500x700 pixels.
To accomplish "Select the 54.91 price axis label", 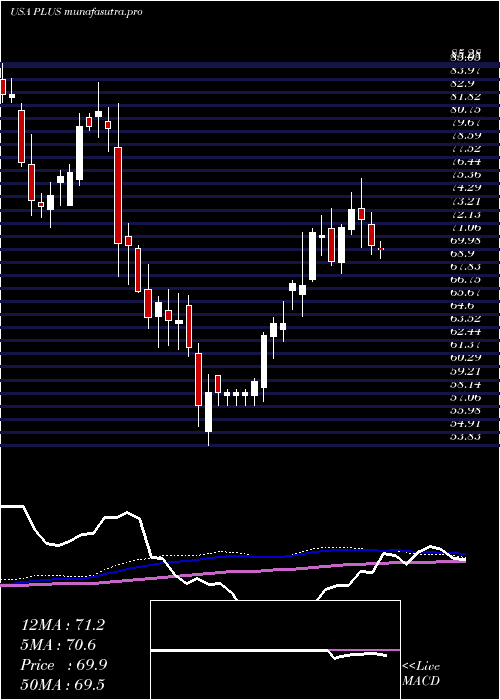I will (466, 424).
